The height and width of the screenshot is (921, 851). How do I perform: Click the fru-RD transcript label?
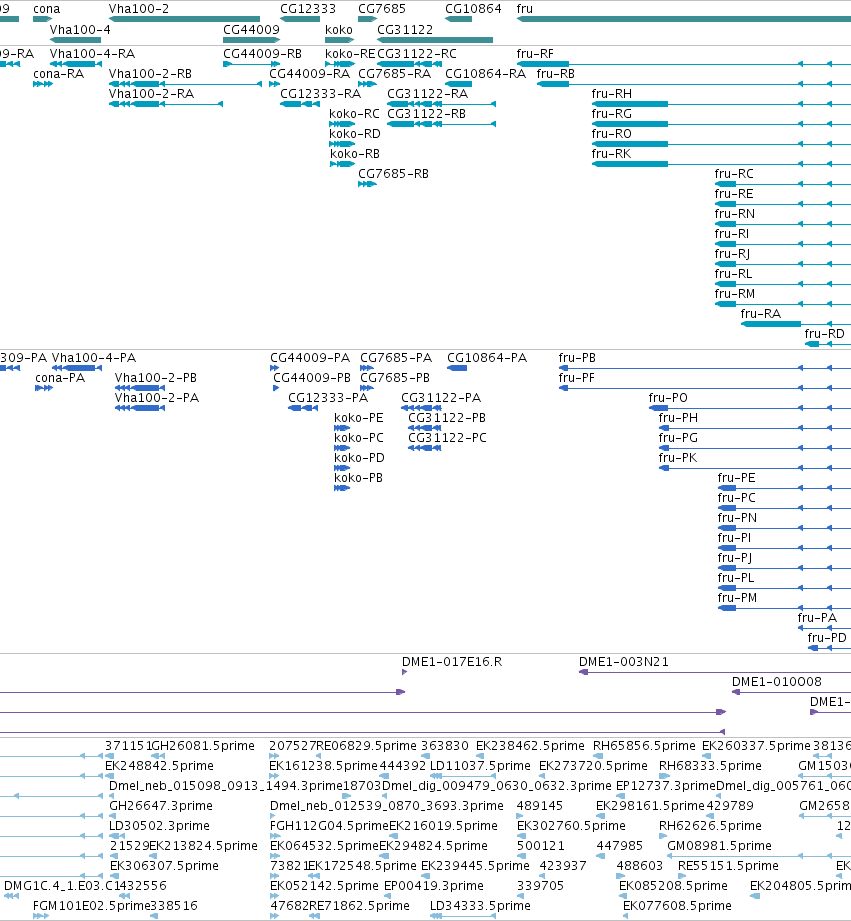point(825,333)
